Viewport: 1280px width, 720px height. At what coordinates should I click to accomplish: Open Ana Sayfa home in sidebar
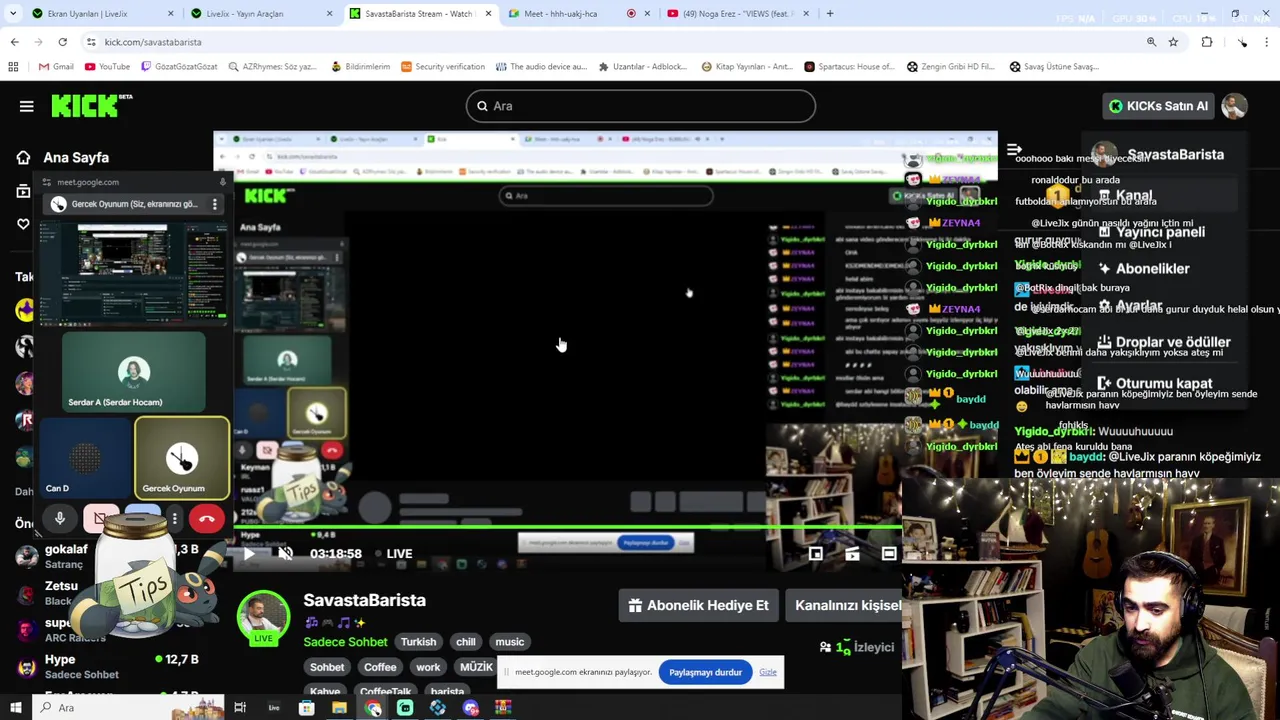(x=64, y=157)
